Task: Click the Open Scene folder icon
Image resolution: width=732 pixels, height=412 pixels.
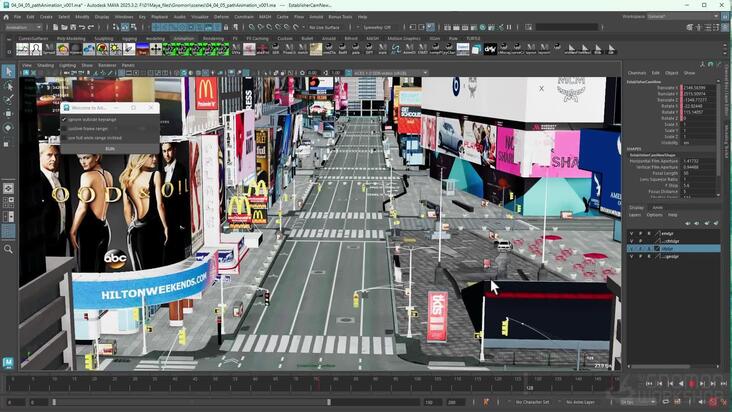Action: point(64,28)
